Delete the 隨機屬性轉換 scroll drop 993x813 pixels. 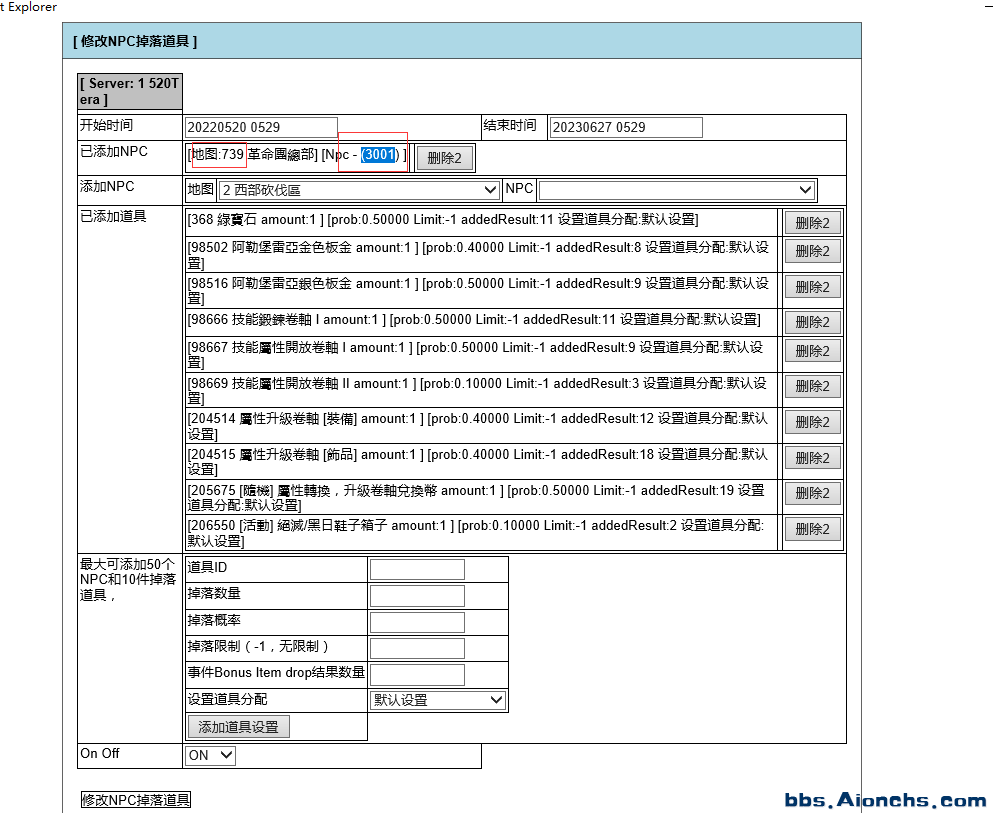(x=813, y=492)
